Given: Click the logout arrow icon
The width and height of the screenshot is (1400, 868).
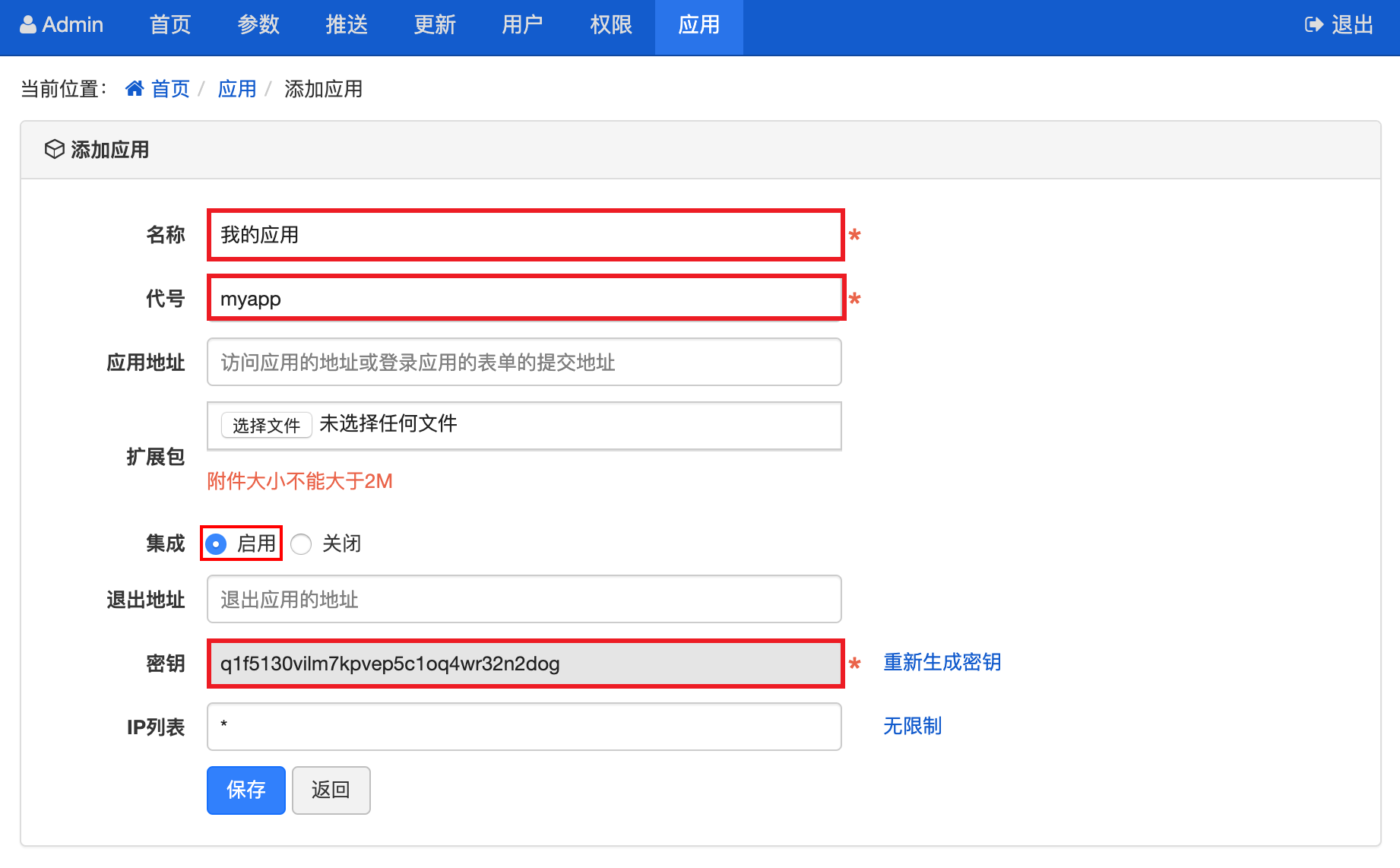Looking at the screenshot, I should click(1313, 25).
